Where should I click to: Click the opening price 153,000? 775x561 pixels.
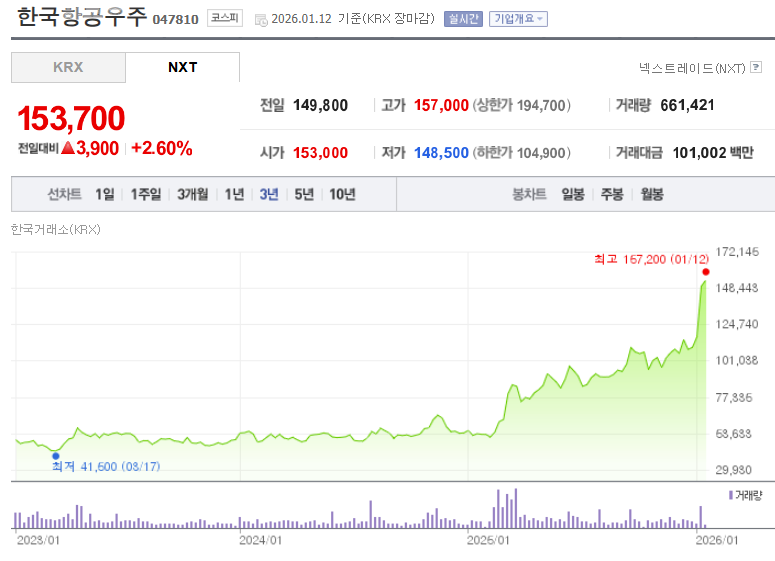320,153
